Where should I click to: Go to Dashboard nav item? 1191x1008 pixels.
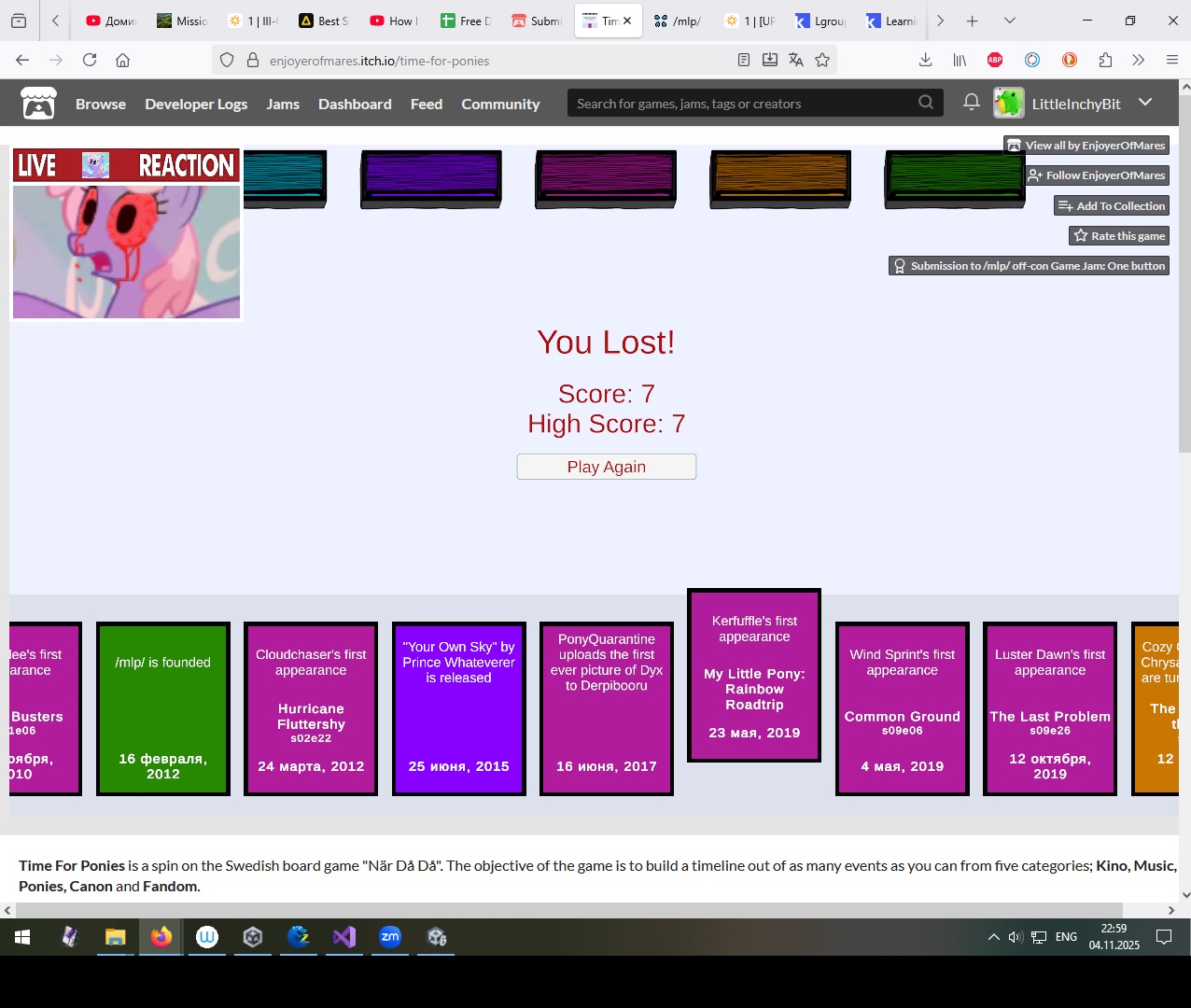click(355, 104)
